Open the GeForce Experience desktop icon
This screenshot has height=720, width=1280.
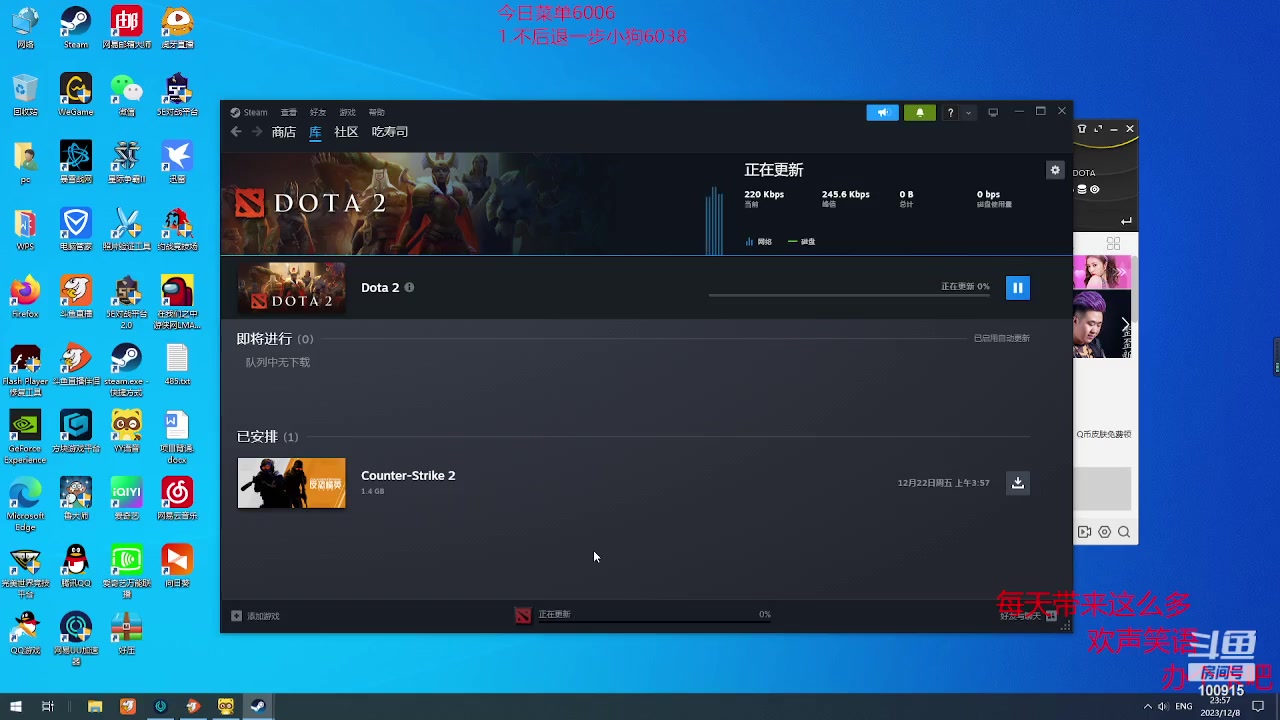[25, 437]
